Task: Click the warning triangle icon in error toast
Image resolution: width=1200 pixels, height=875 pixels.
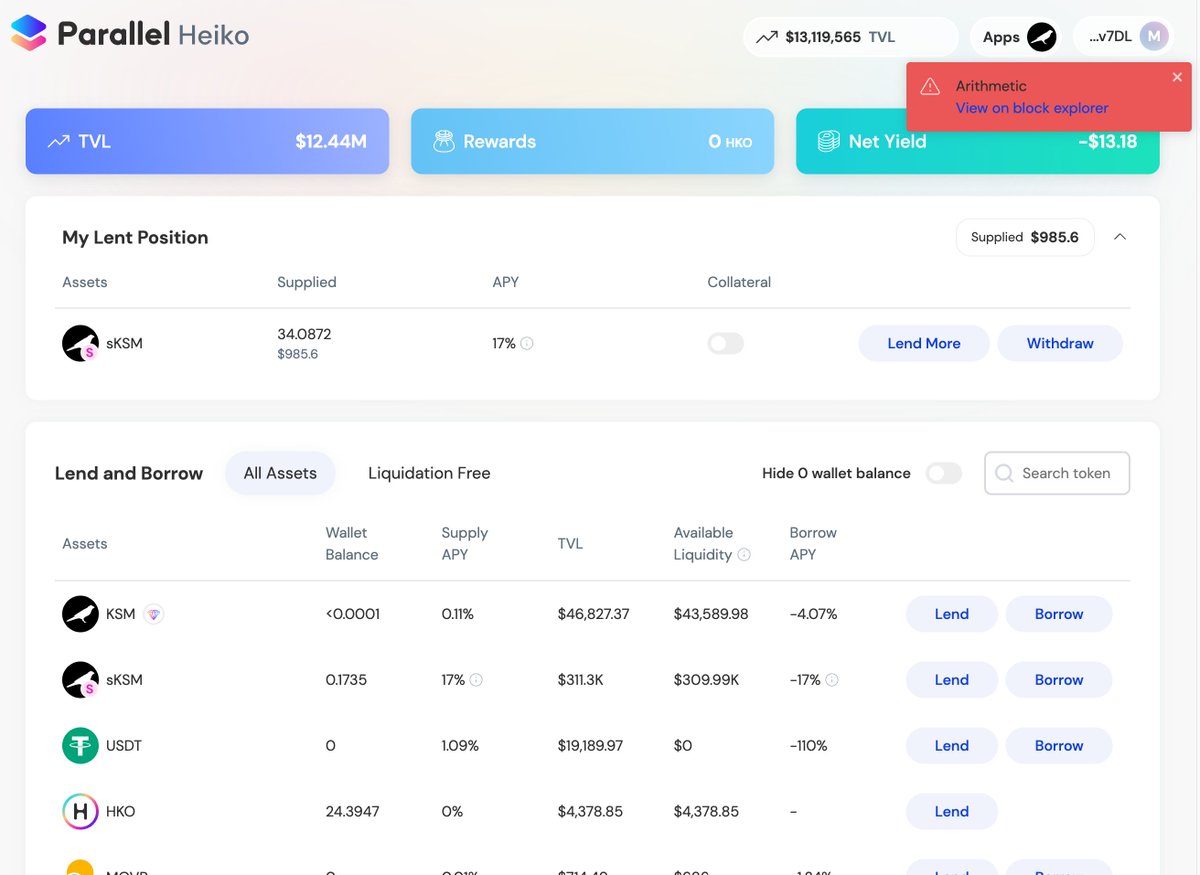Action: tap(930, 86)
